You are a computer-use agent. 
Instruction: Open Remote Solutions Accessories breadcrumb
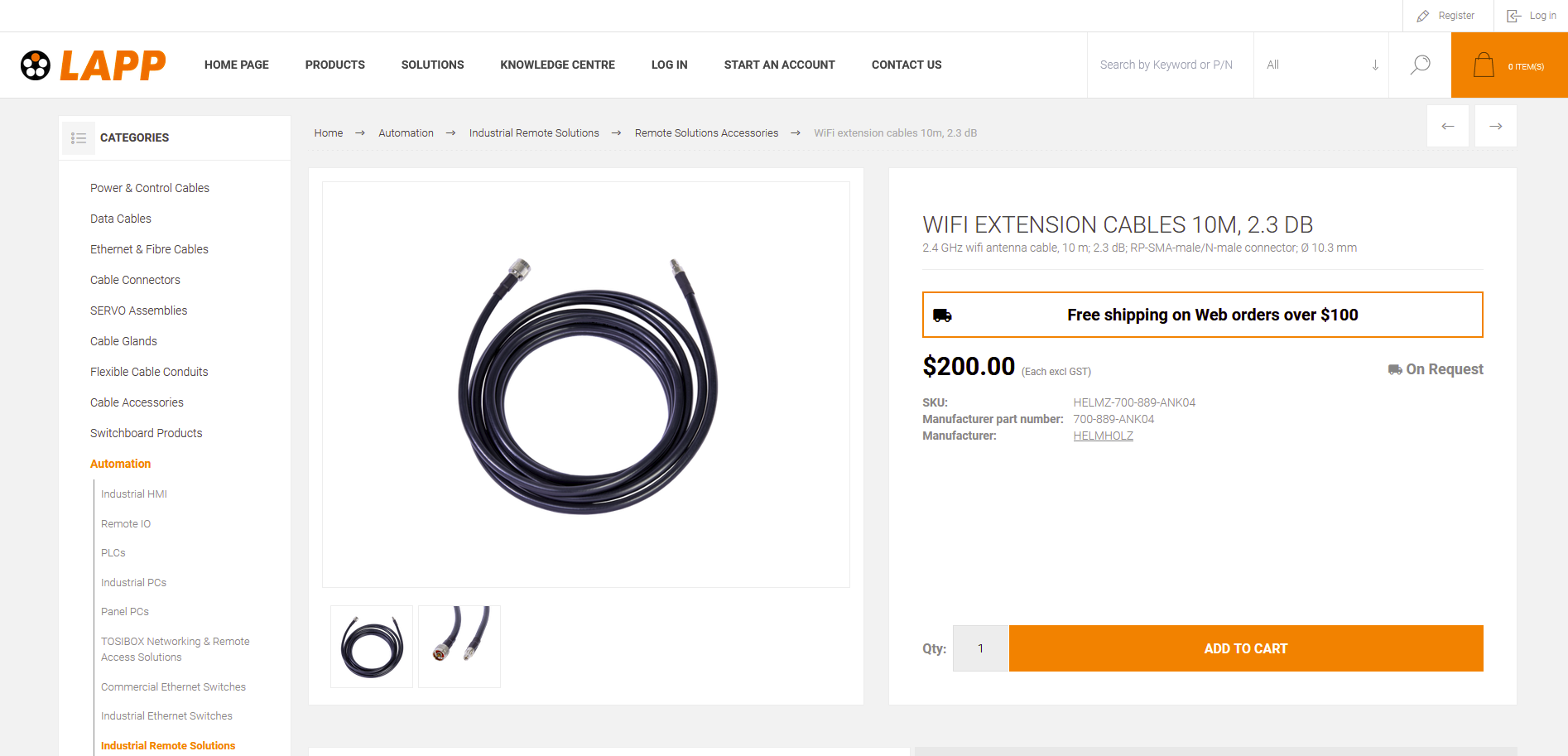(x=706, y=132)
